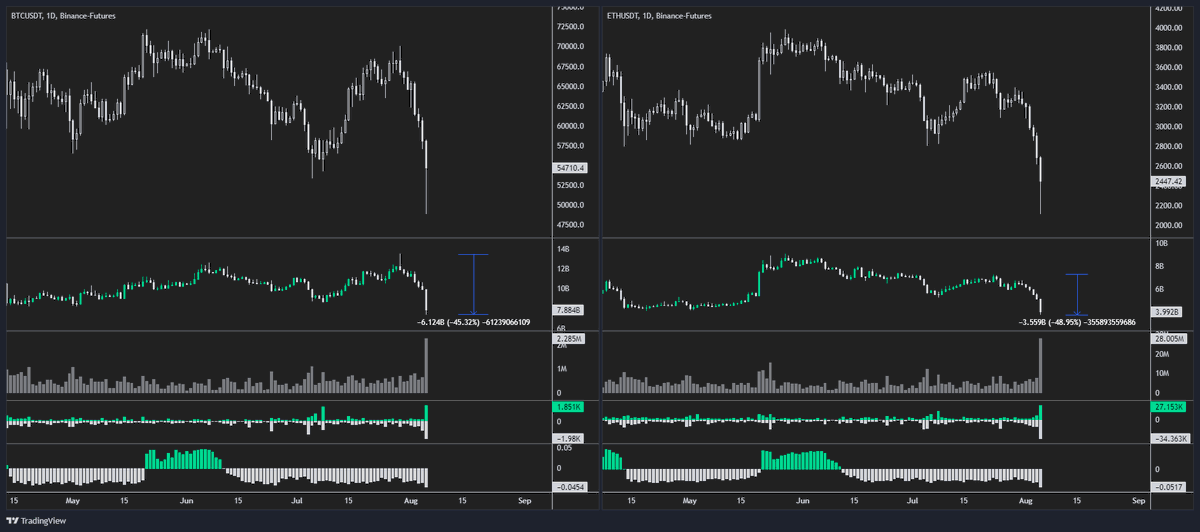Click the Sep label on BTC time axis
Image resolution: width=1200 pixels, height=532 pixels.
coord(523,499)
